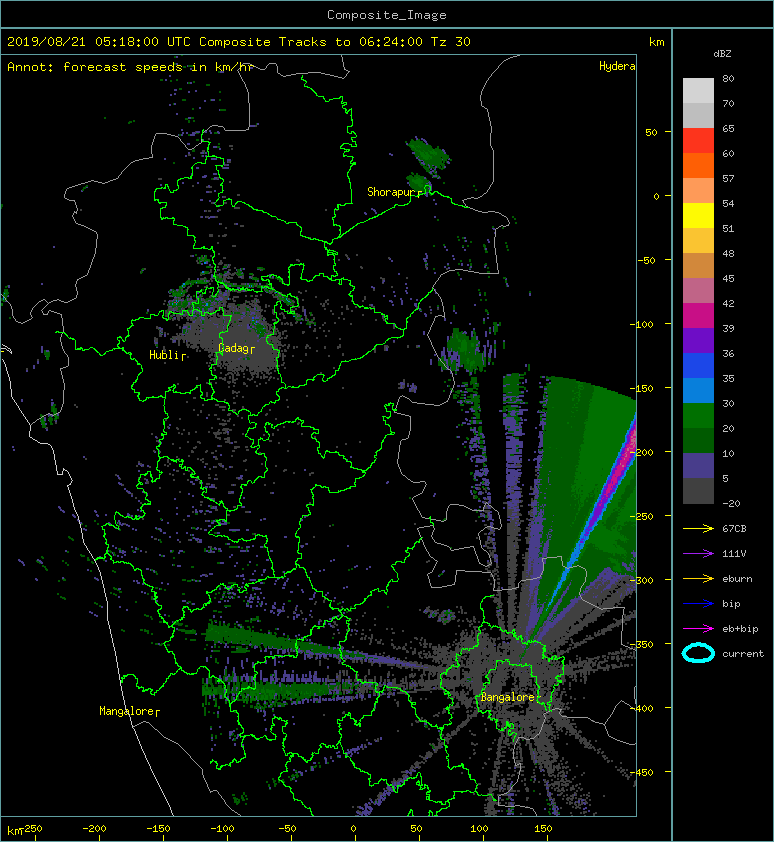Click the blue bip arrow icon
Image resolution: width=774 pixels, height=842 pixels.
pyautogui.click(x=698, y=604)
